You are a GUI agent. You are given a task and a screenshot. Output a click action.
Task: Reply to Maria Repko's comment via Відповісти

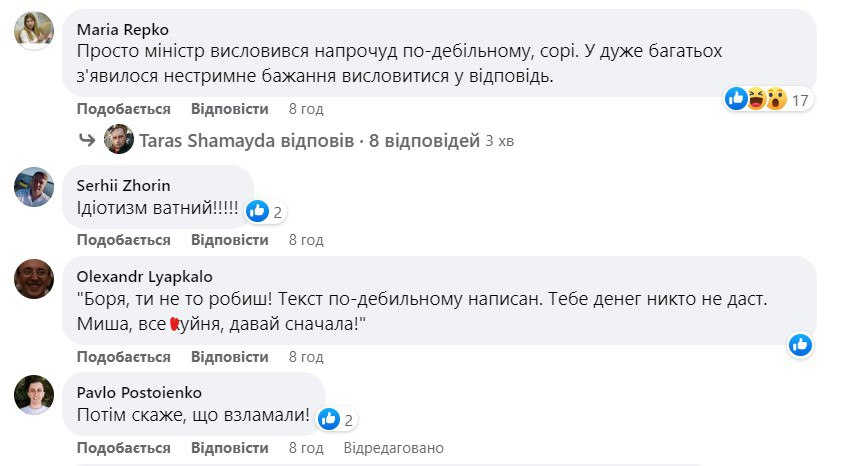(x=230, y=109)
